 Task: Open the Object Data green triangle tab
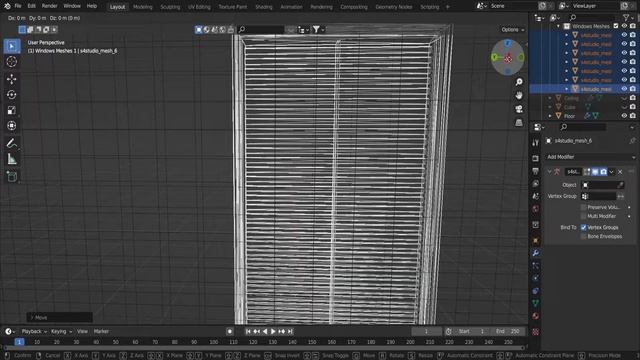tap(536, 303)
